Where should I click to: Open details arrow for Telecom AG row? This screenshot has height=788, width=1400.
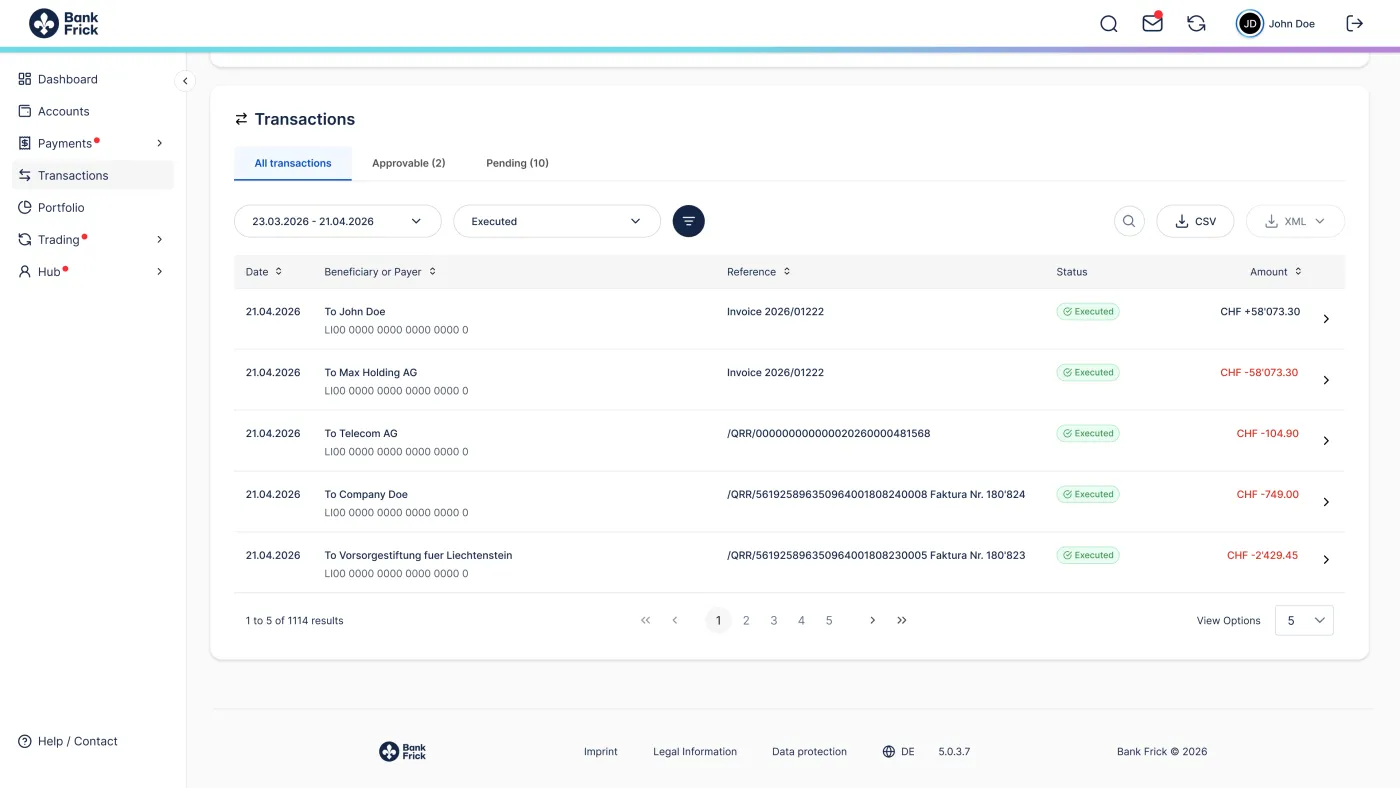[1326, 441]
